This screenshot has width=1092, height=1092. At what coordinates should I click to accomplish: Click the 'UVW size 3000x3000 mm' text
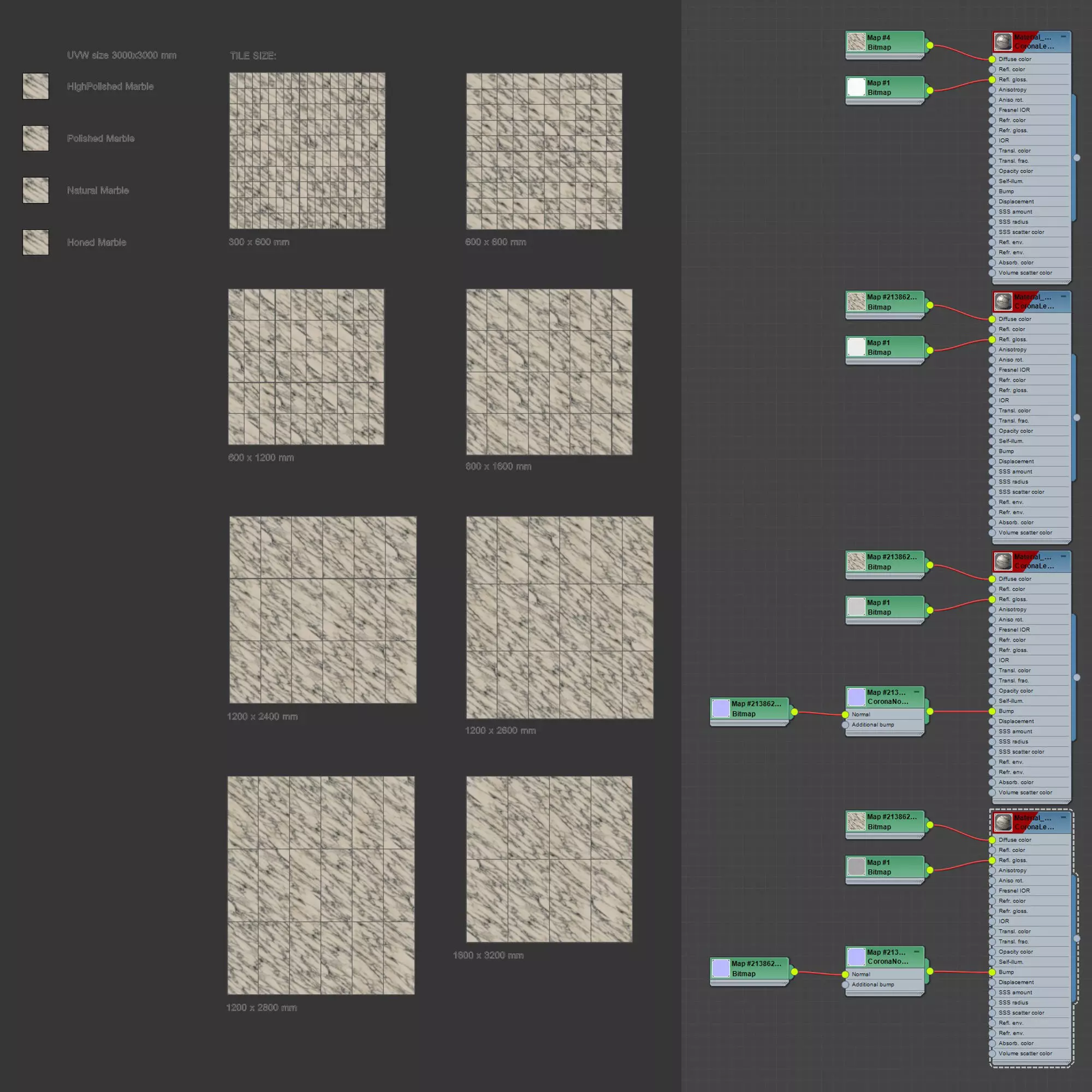(x=122, y=55)
